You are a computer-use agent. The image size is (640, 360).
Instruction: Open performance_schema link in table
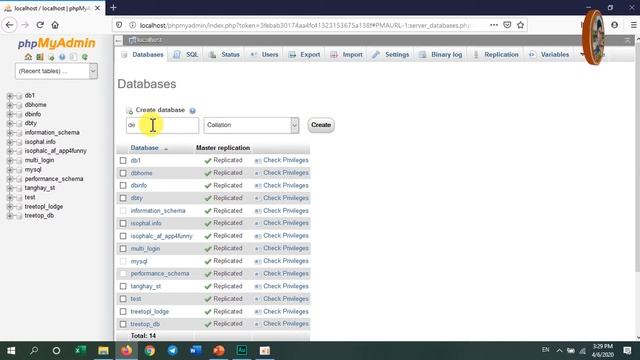click(160, 273)
